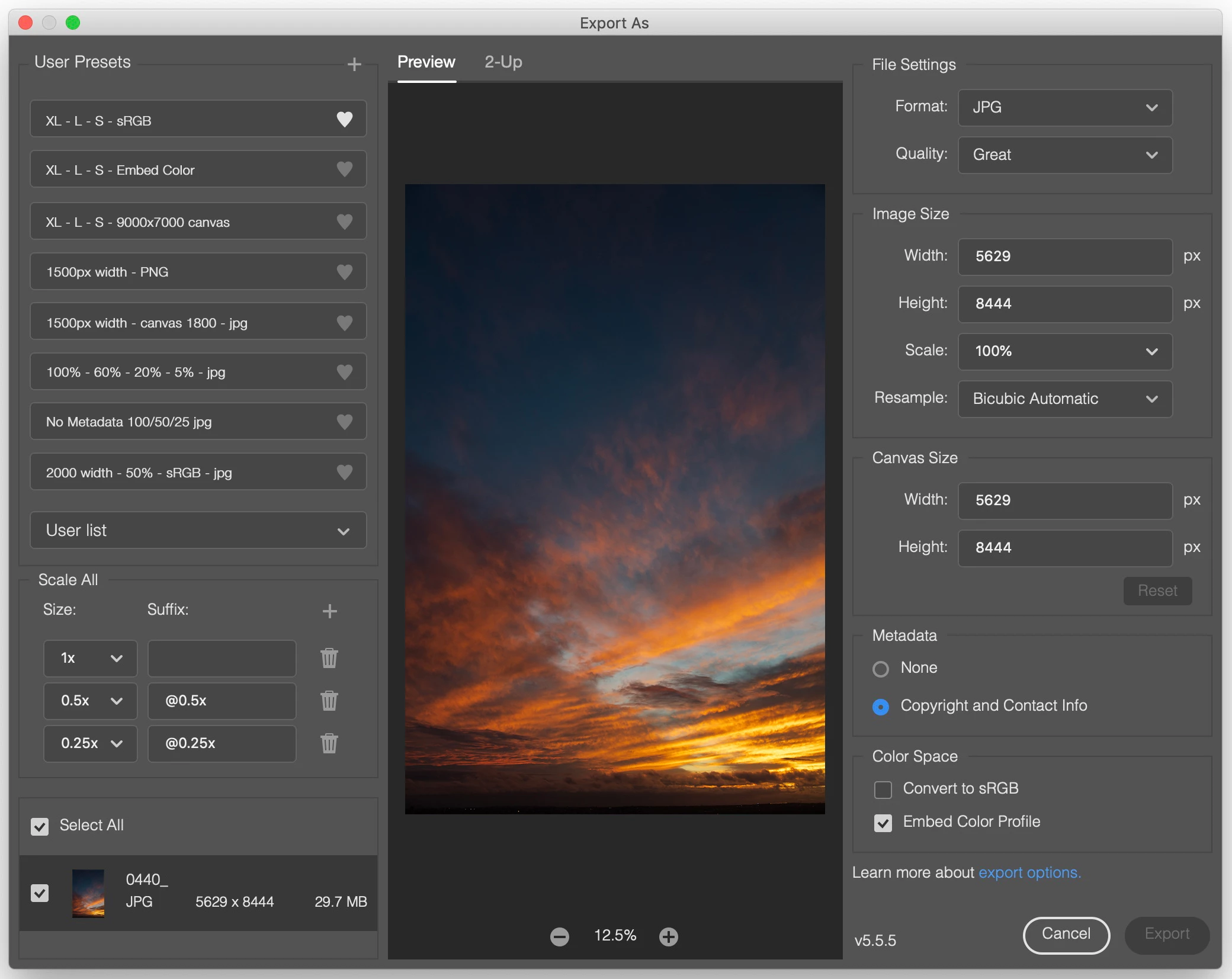
Task: Add a new Scale All size row
Action: (329, 611)
